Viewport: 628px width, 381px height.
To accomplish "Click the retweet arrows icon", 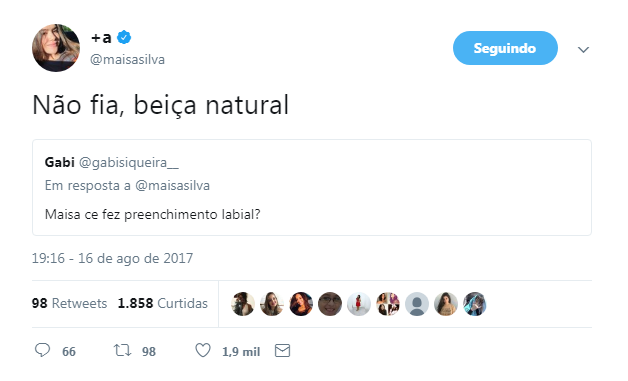I will pos(122,351).
